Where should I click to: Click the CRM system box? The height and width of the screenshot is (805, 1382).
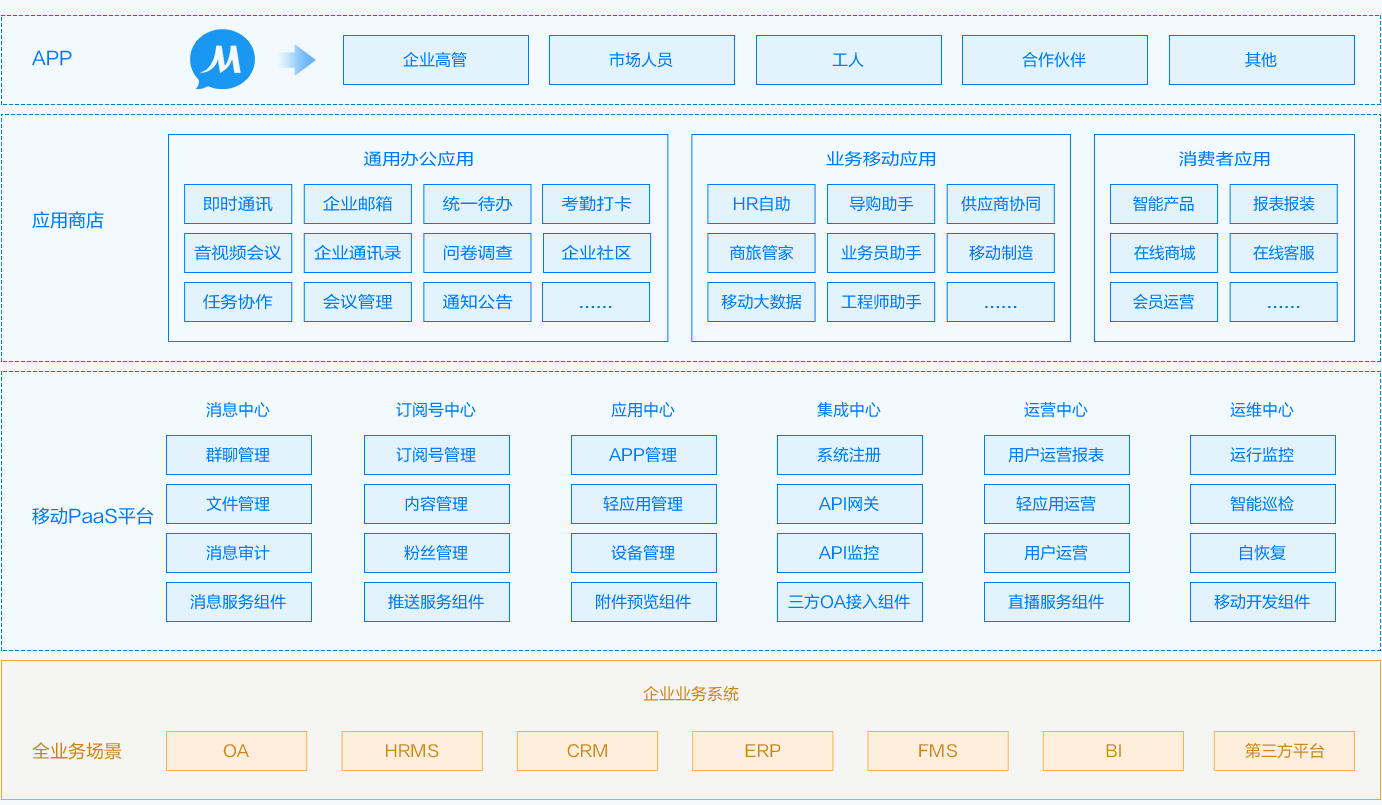point(588,751)
